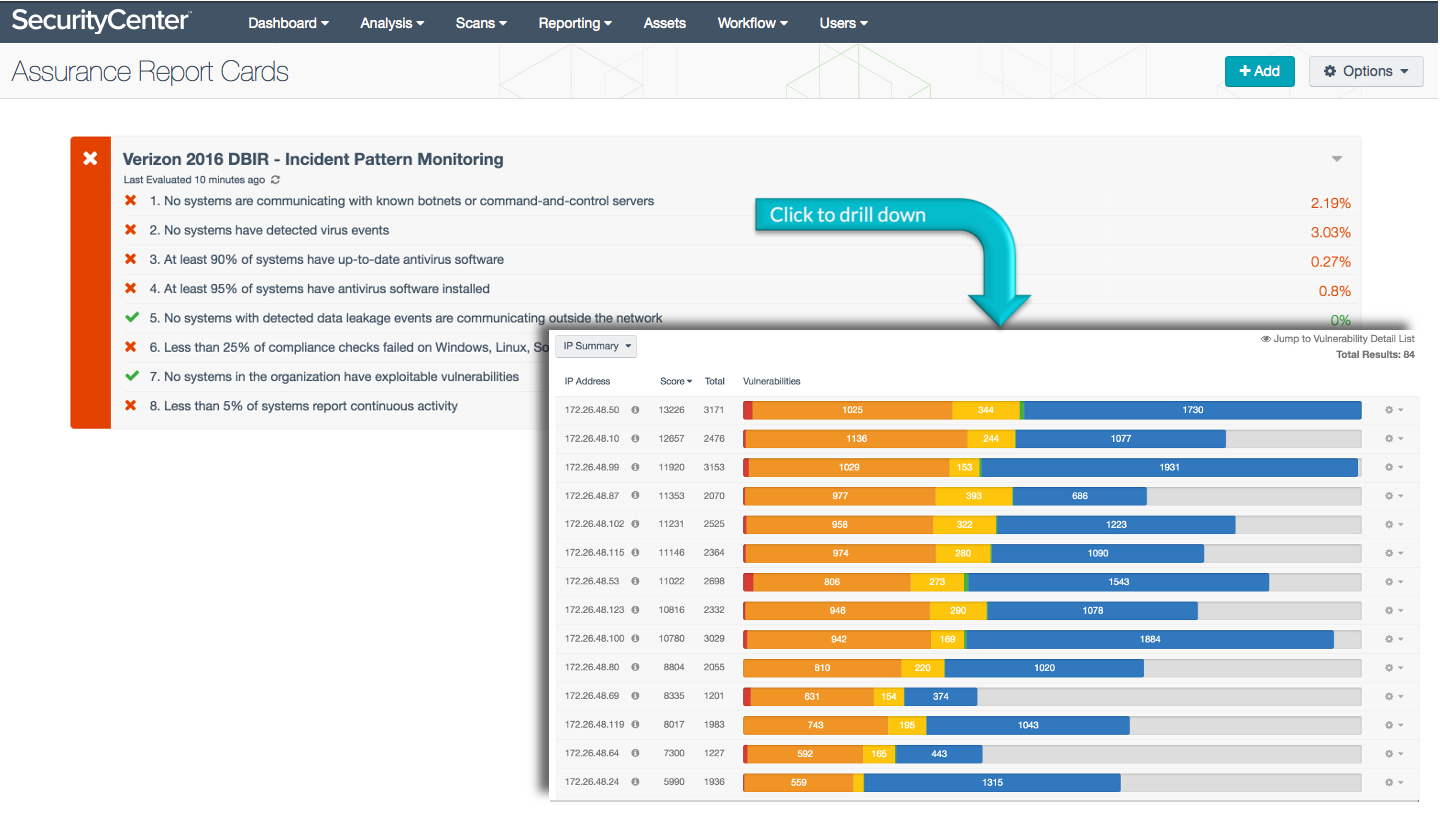Show info icon for 172.26.48.10
Screen dimensions: 1440x820
tap(635, 438)
